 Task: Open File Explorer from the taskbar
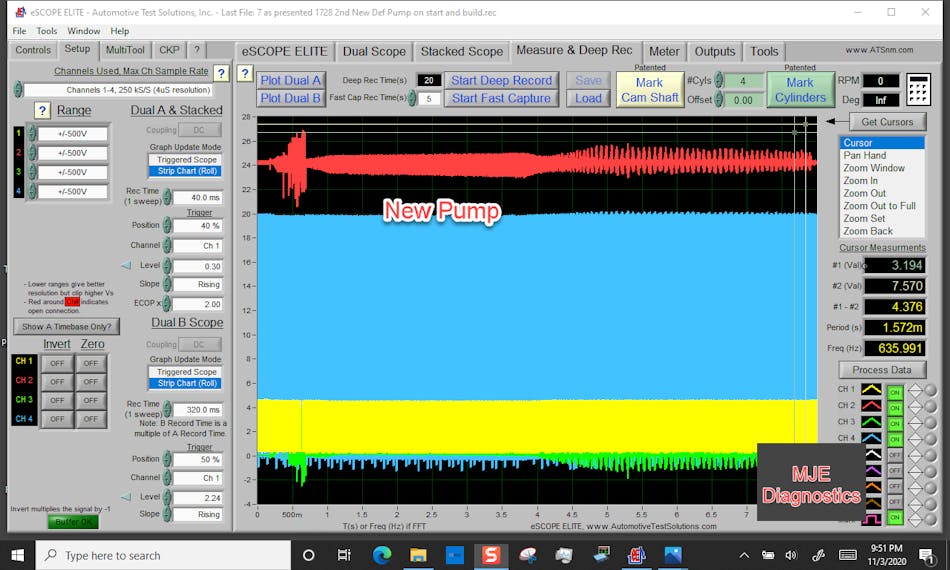point(417,555)
